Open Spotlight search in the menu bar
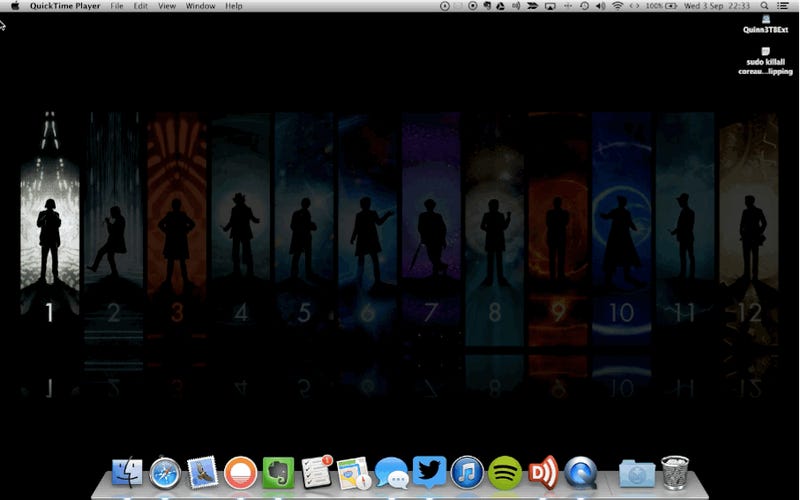The width and height of the screenshot is (800, 500). tap(764, 6)
